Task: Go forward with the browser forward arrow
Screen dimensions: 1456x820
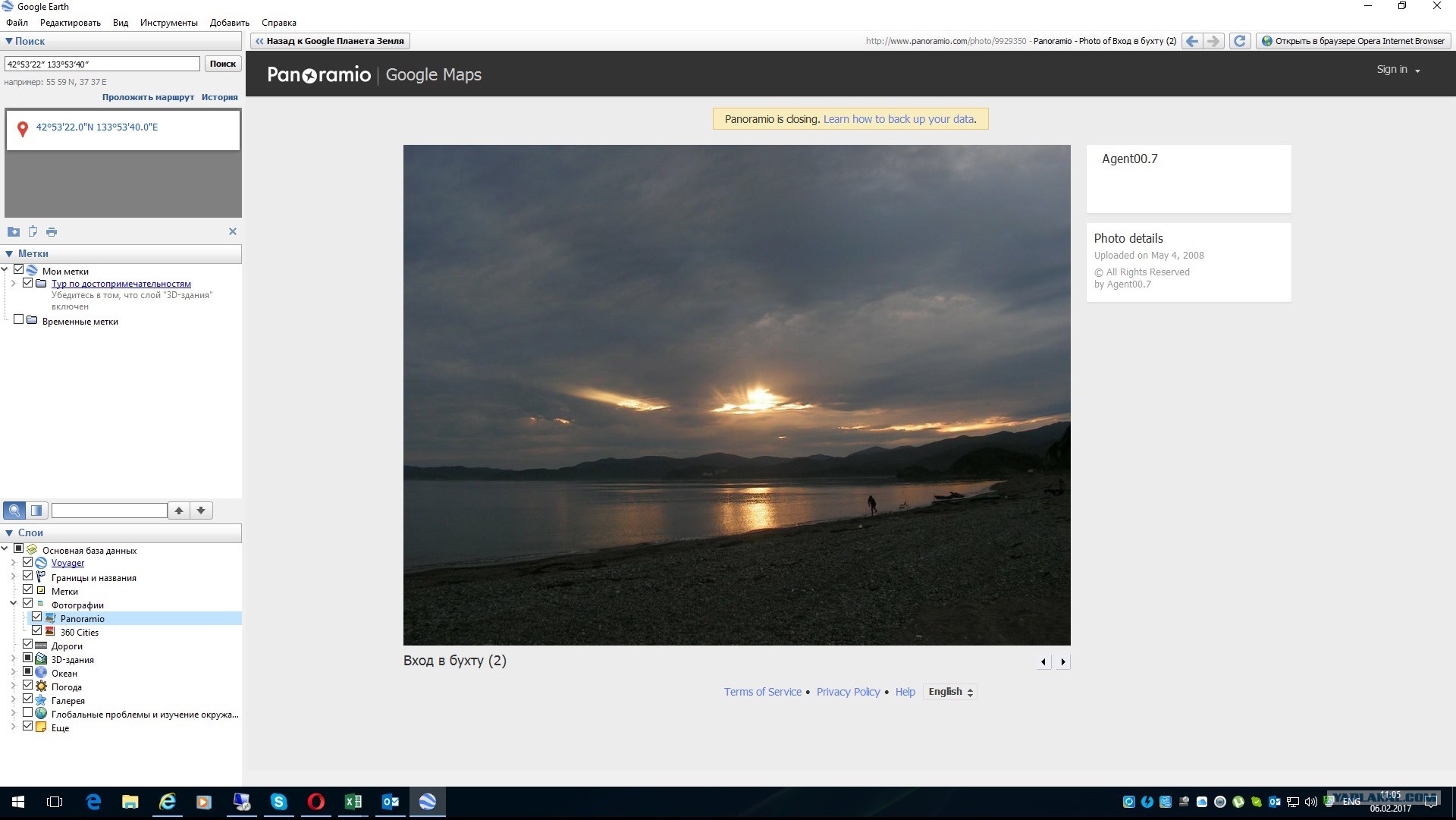Action: (x=1213, y=41)
